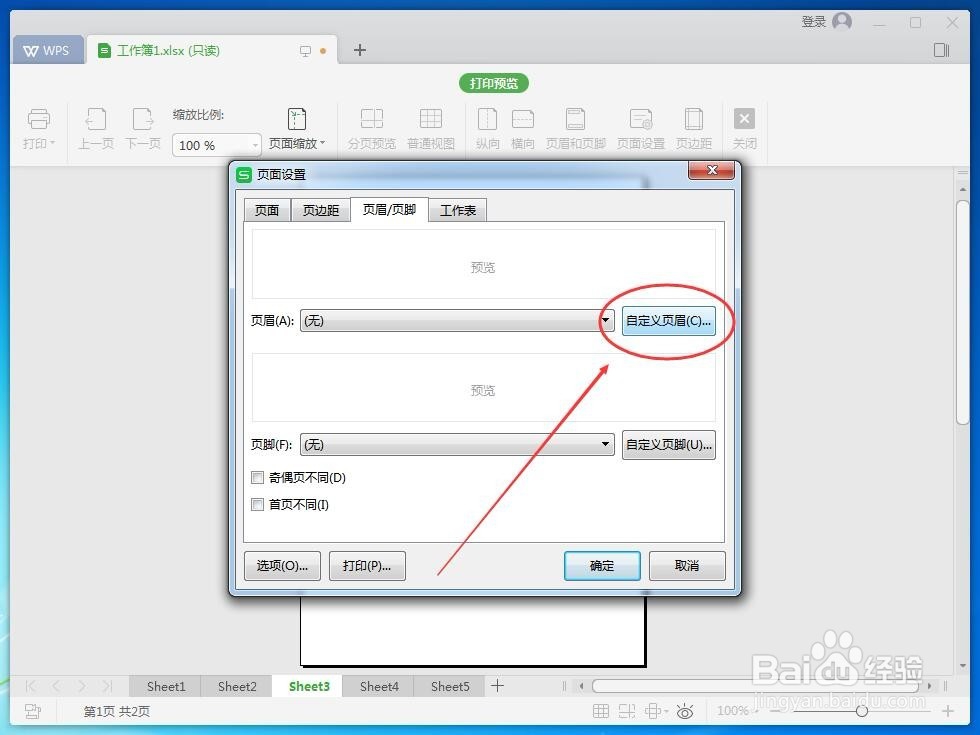The height and width of the screenshot is (735, 980).
Task: Set page orientation to 横向 landscape
Action: pyautogui.click(x=523, y=125)
